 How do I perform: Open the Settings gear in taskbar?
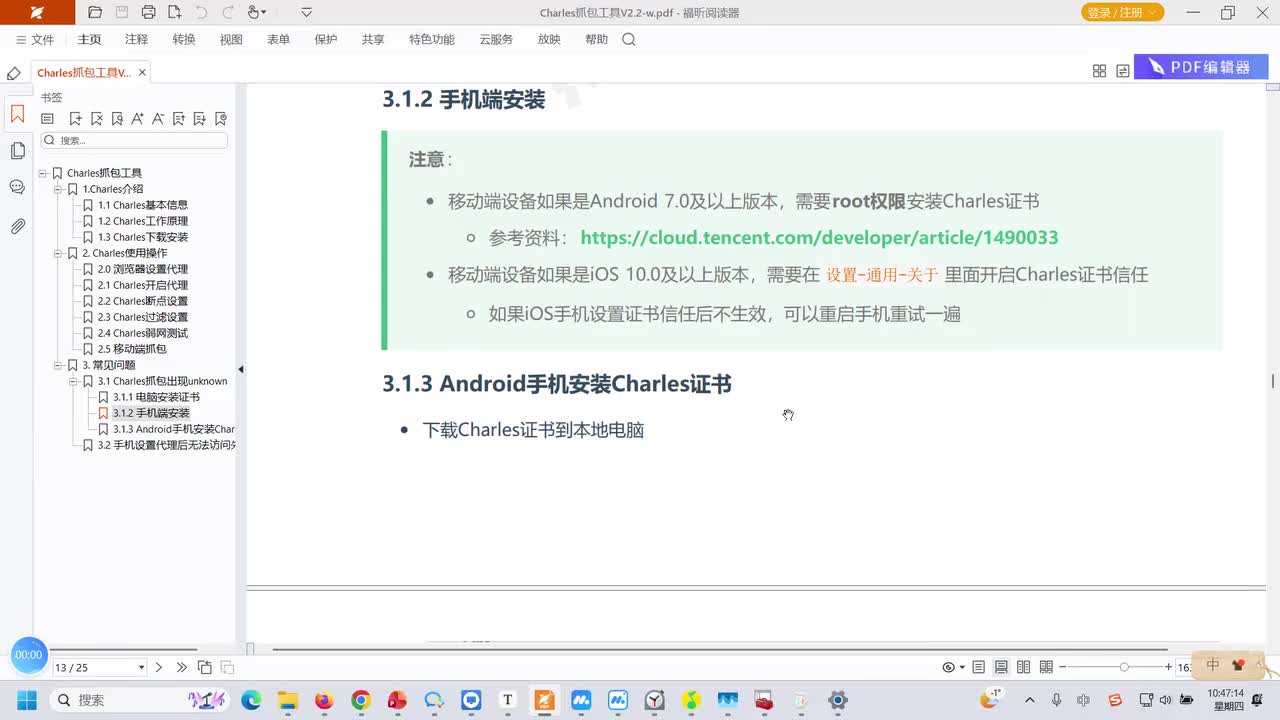click(x=838, y=700)
